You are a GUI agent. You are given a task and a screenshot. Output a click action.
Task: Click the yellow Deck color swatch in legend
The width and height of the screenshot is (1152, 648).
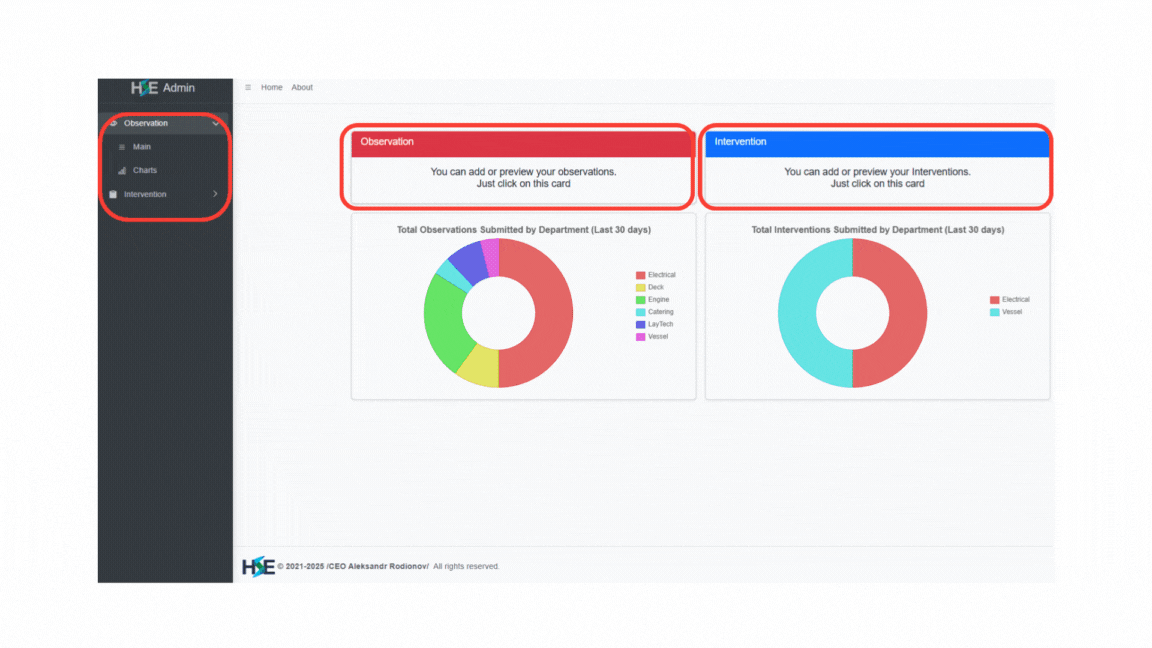[640, 287]
